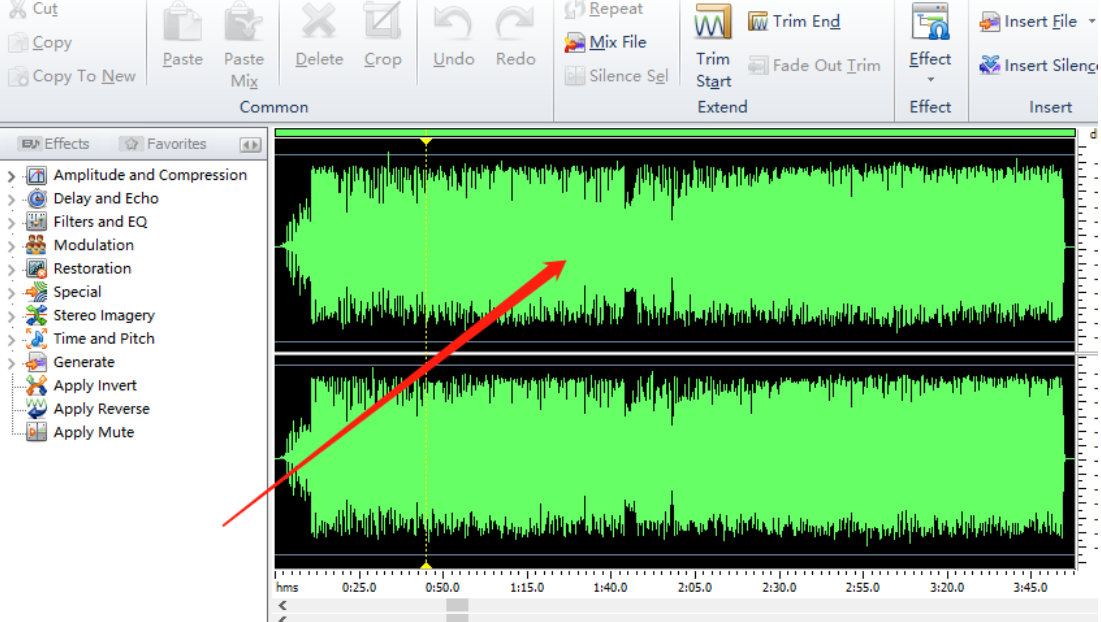This screenshot has width=1101, height=622.
Task: Click the Apply Reverse label
Action: point(102,409)
